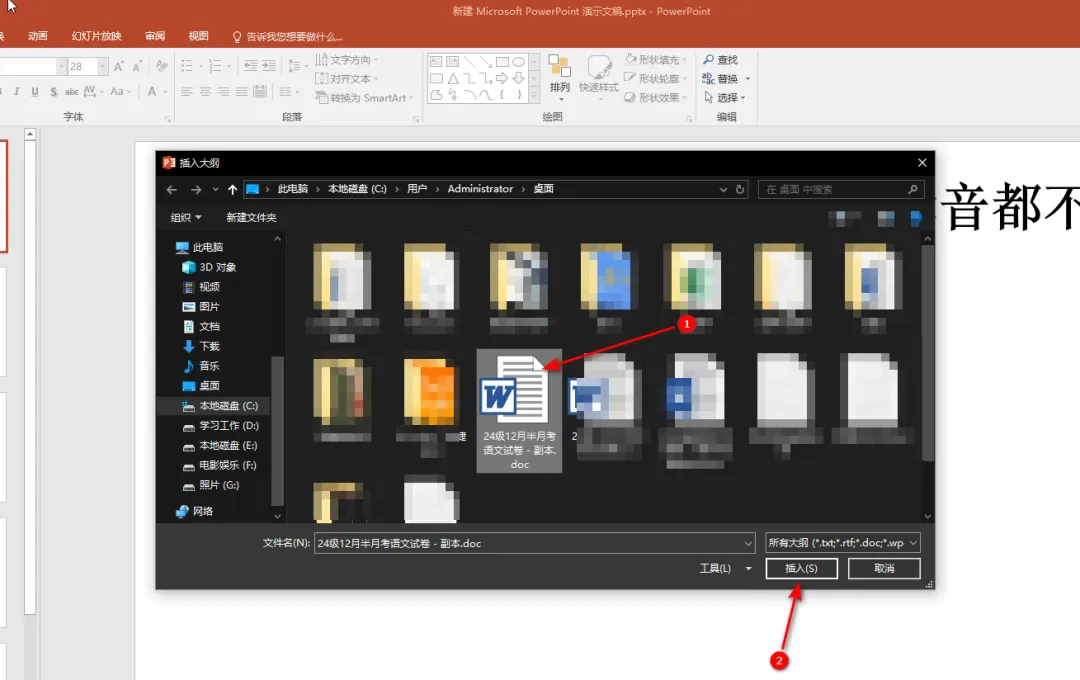1080x680 pixels.
Task: Click 转换为 SmartArt button
Action: (364, 98)
